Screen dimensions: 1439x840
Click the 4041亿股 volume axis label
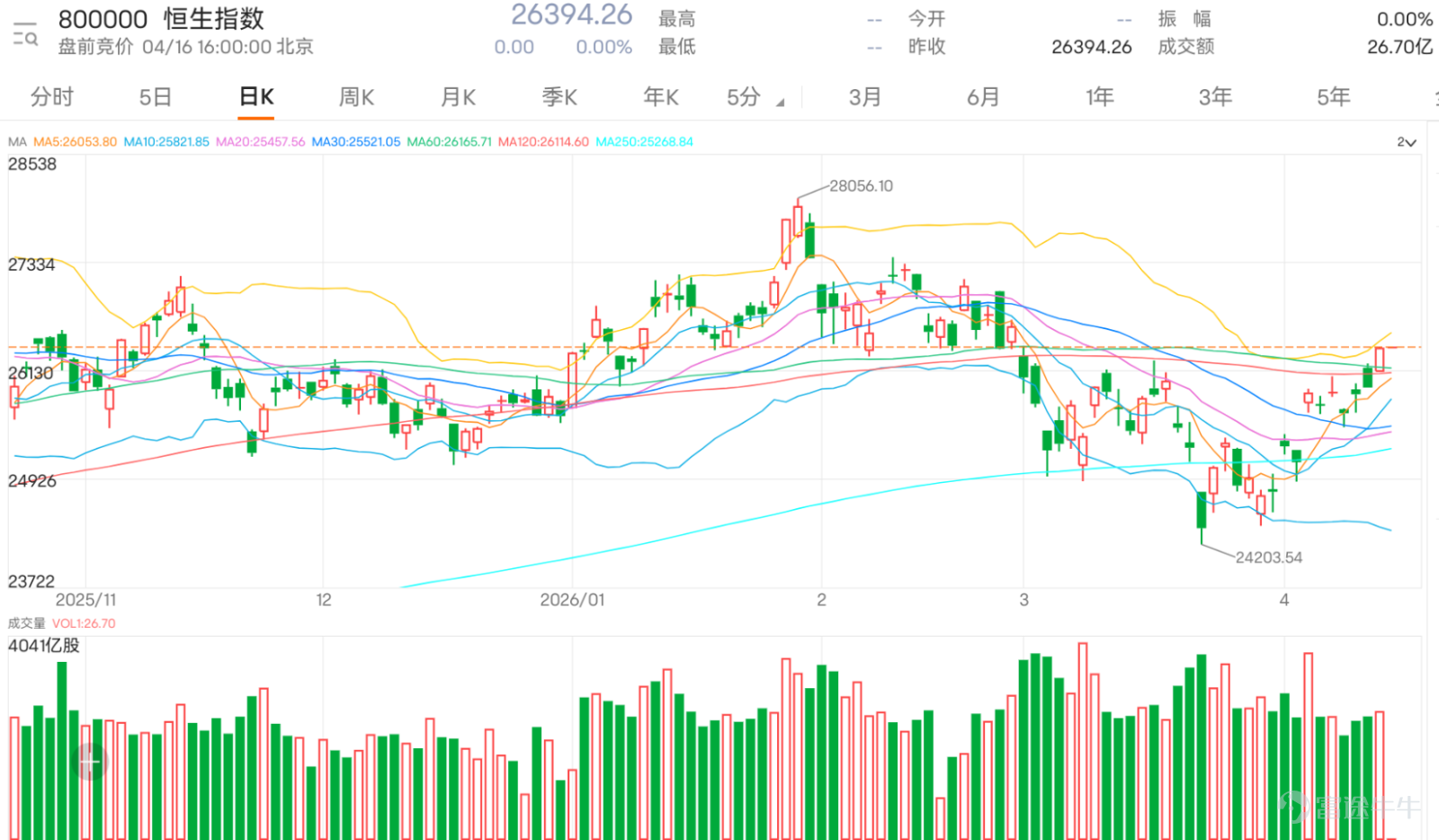point(44,646)
